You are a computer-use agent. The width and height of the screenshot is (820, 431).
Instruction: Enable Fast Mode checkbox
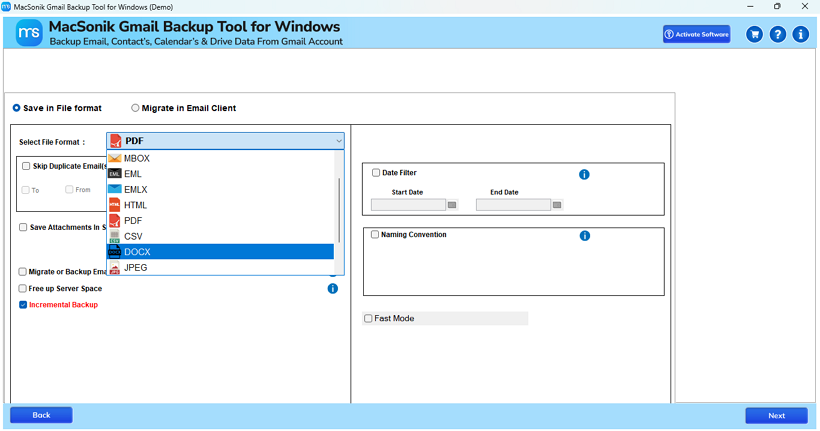(368, 318)
